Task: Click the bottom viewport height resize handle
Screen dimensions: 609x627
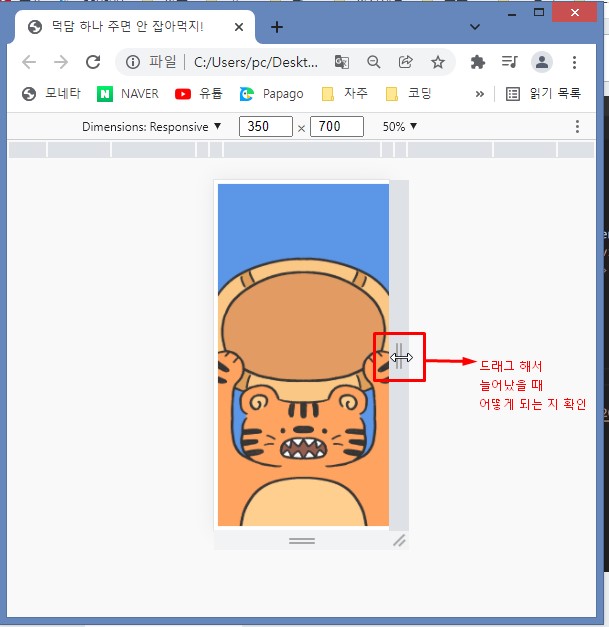Action: [302, 541]
